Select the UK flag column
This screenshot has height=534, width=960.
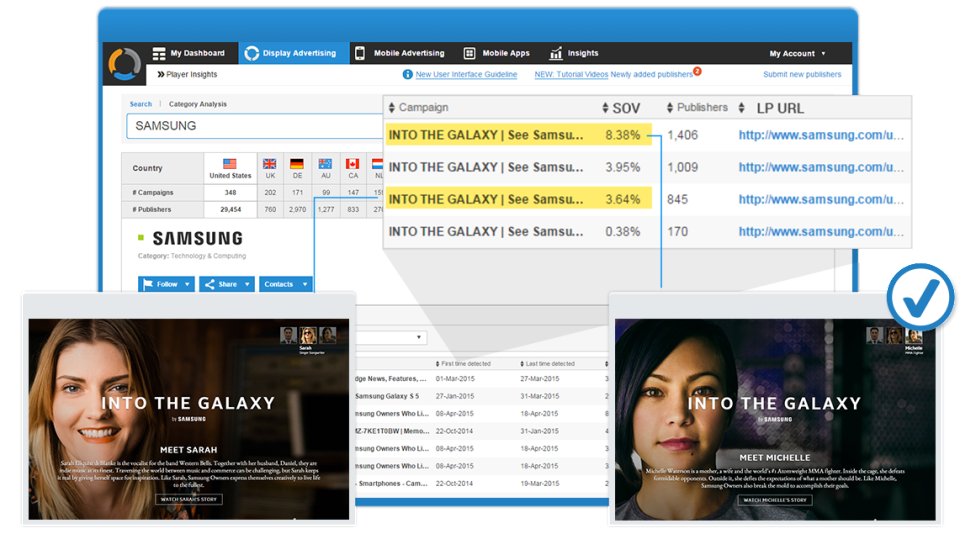[270, 168]
